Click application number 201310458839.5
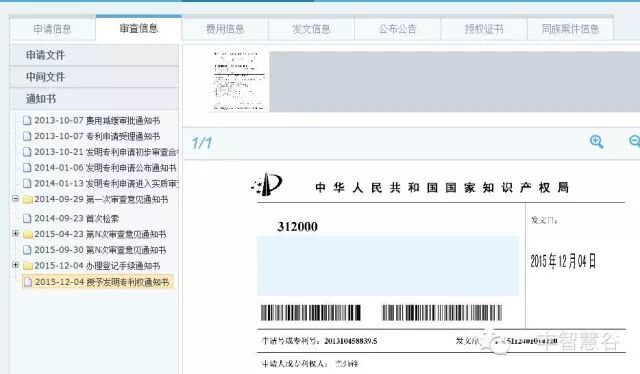The height and width of the screenshot is (374, 640). tap(351, 341)
